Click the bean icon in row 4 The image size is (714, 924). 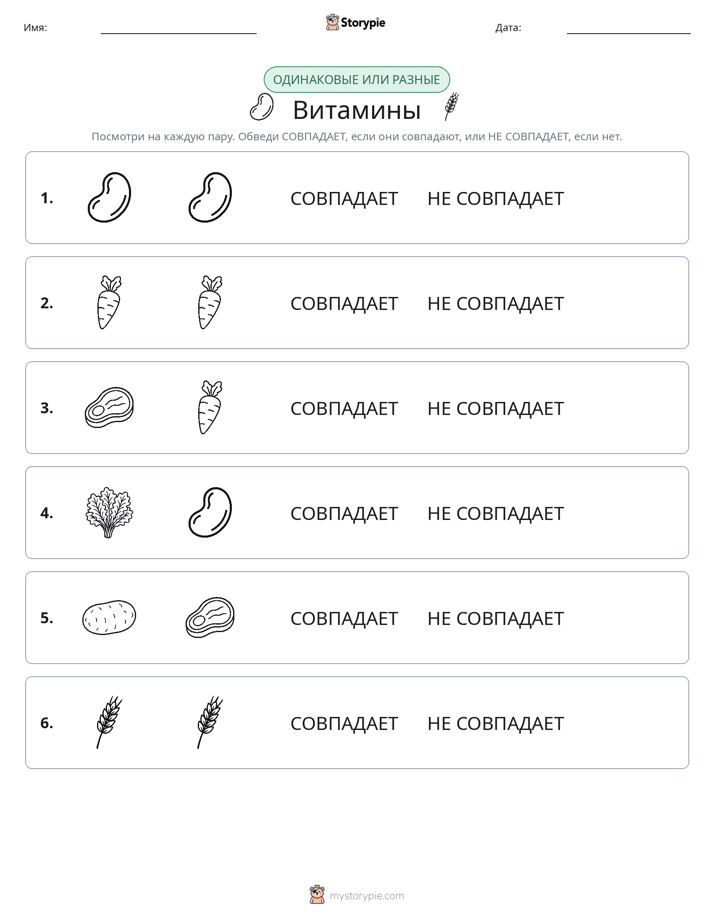coord(210,512)
